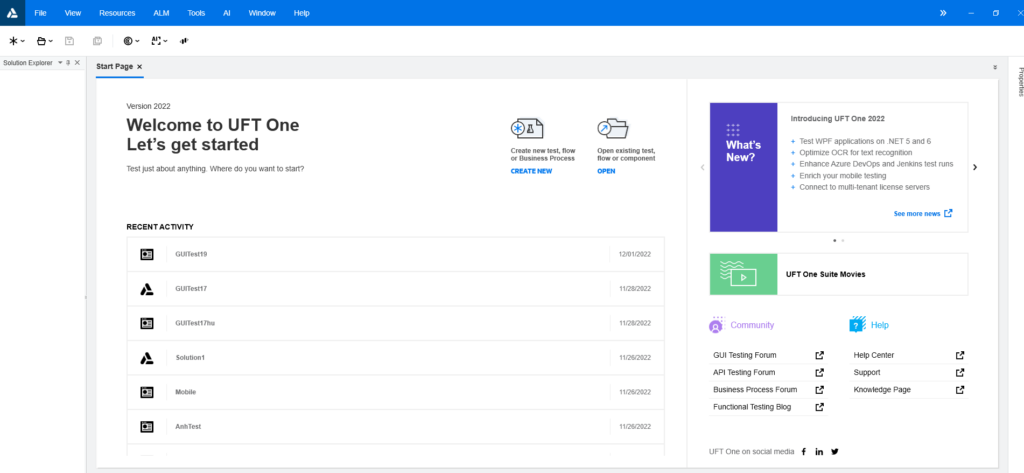Screen dimensions: 1024x473
Task: Open the GUI Testing Forum link
Action: click(x=744, y=355)
